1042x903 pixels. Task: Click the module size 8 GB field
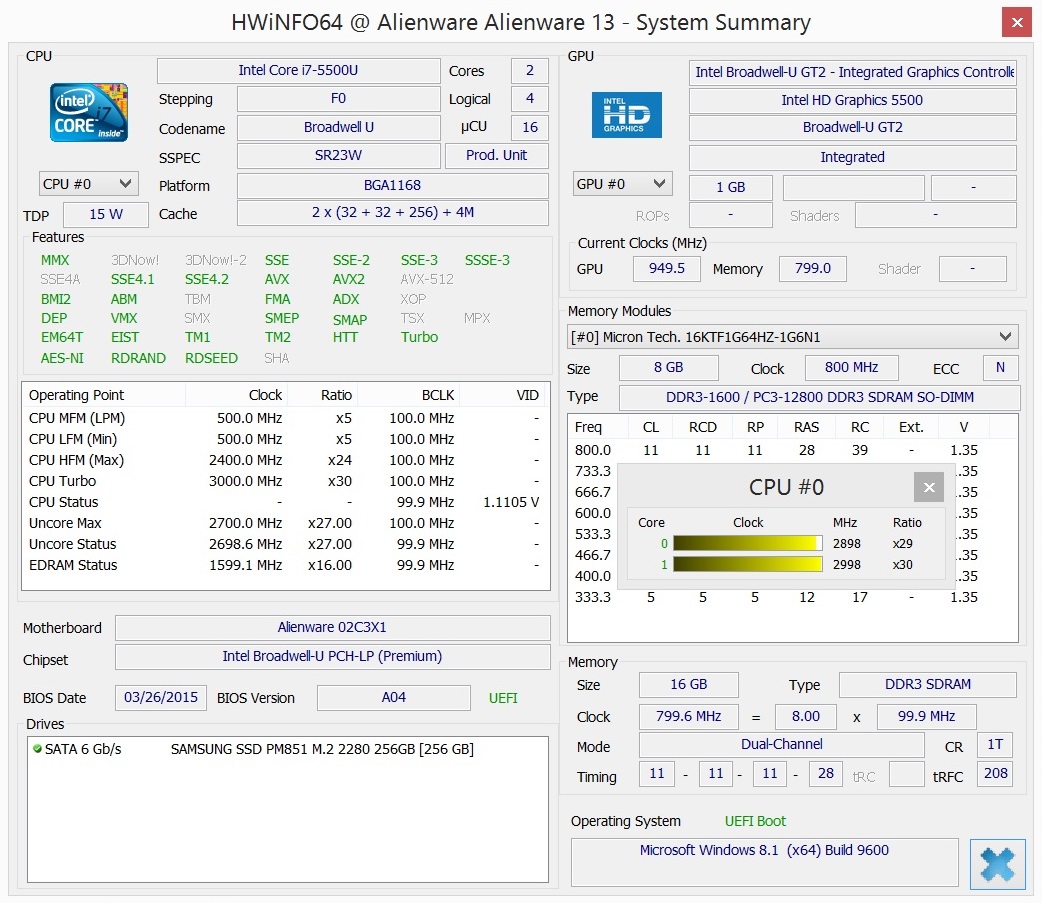point(669,367)
